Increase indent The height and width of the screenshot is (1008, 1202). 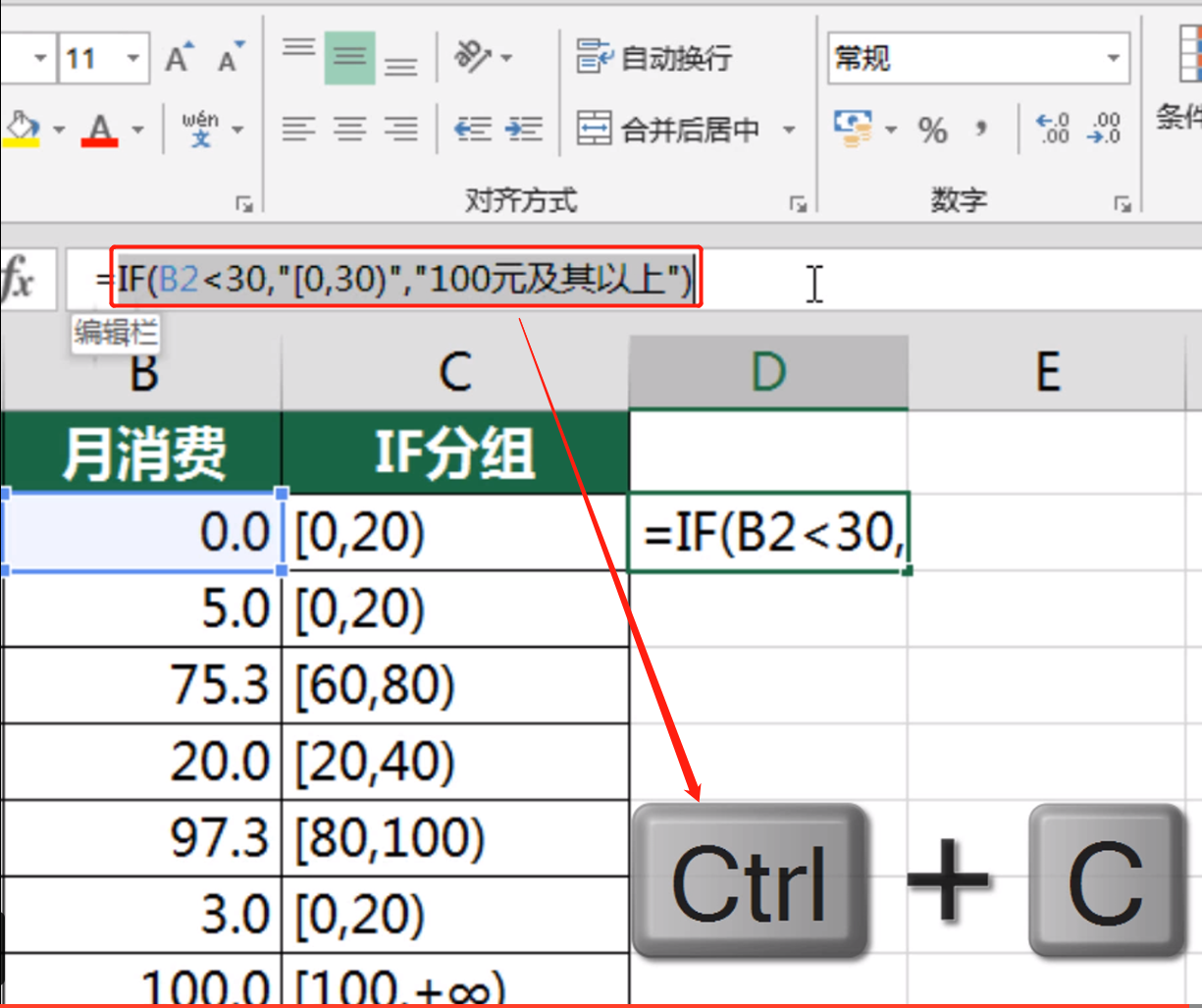tap(524, 129)
